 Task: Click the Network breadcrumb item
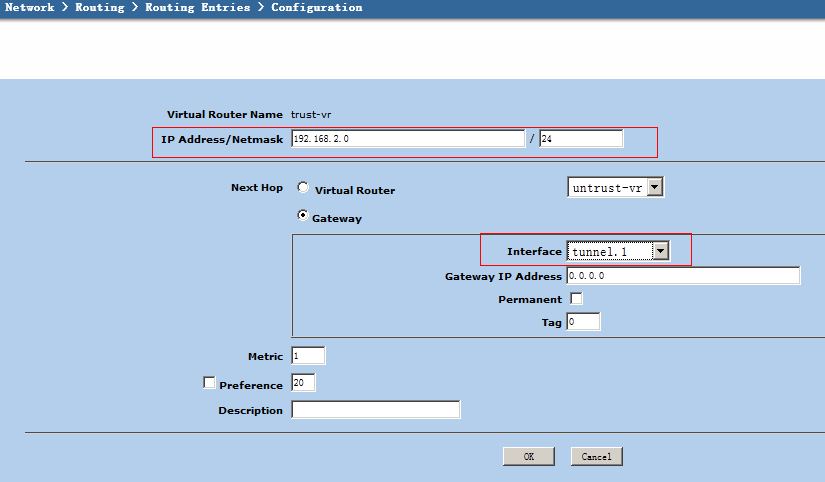click(x=30, y=8)
